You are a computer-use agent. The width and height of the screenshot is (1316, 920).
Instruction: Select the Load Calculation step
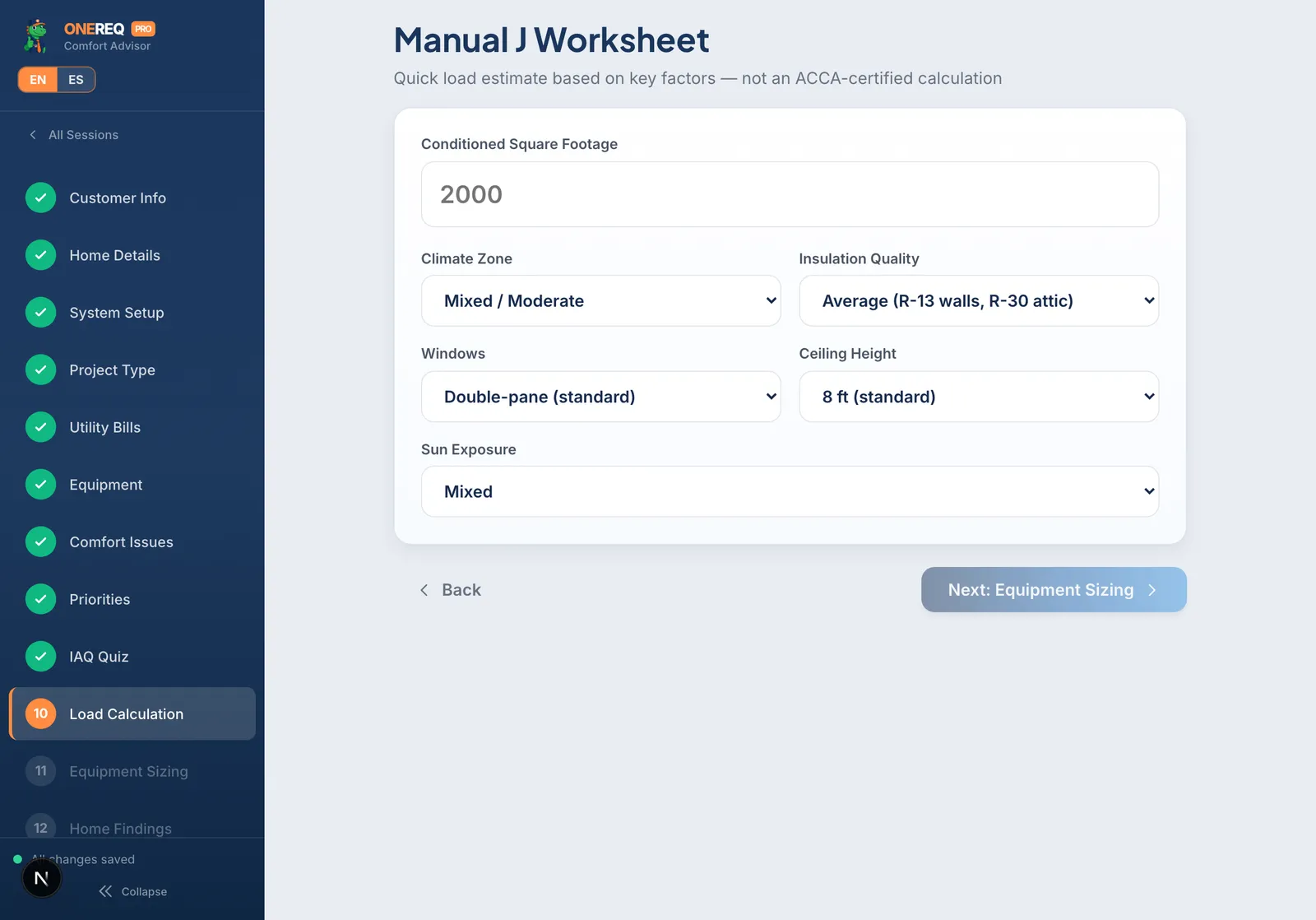coord(132,713)
